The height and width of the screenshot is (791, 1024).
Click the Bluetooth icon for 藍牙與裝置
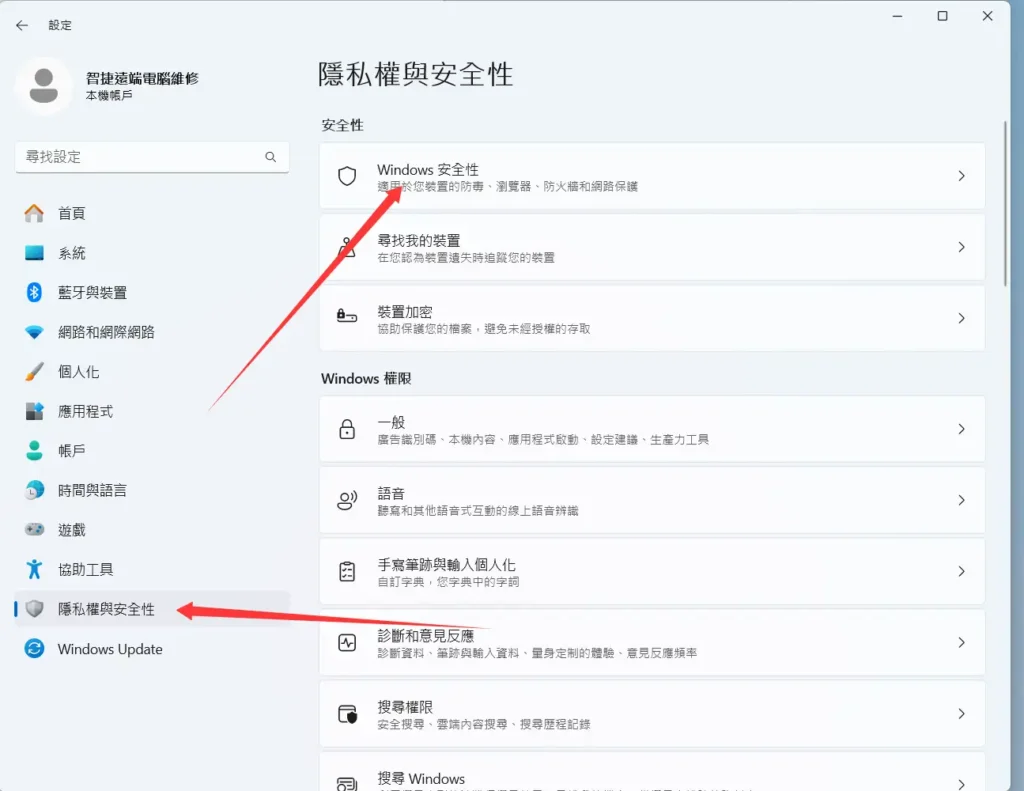34,292
